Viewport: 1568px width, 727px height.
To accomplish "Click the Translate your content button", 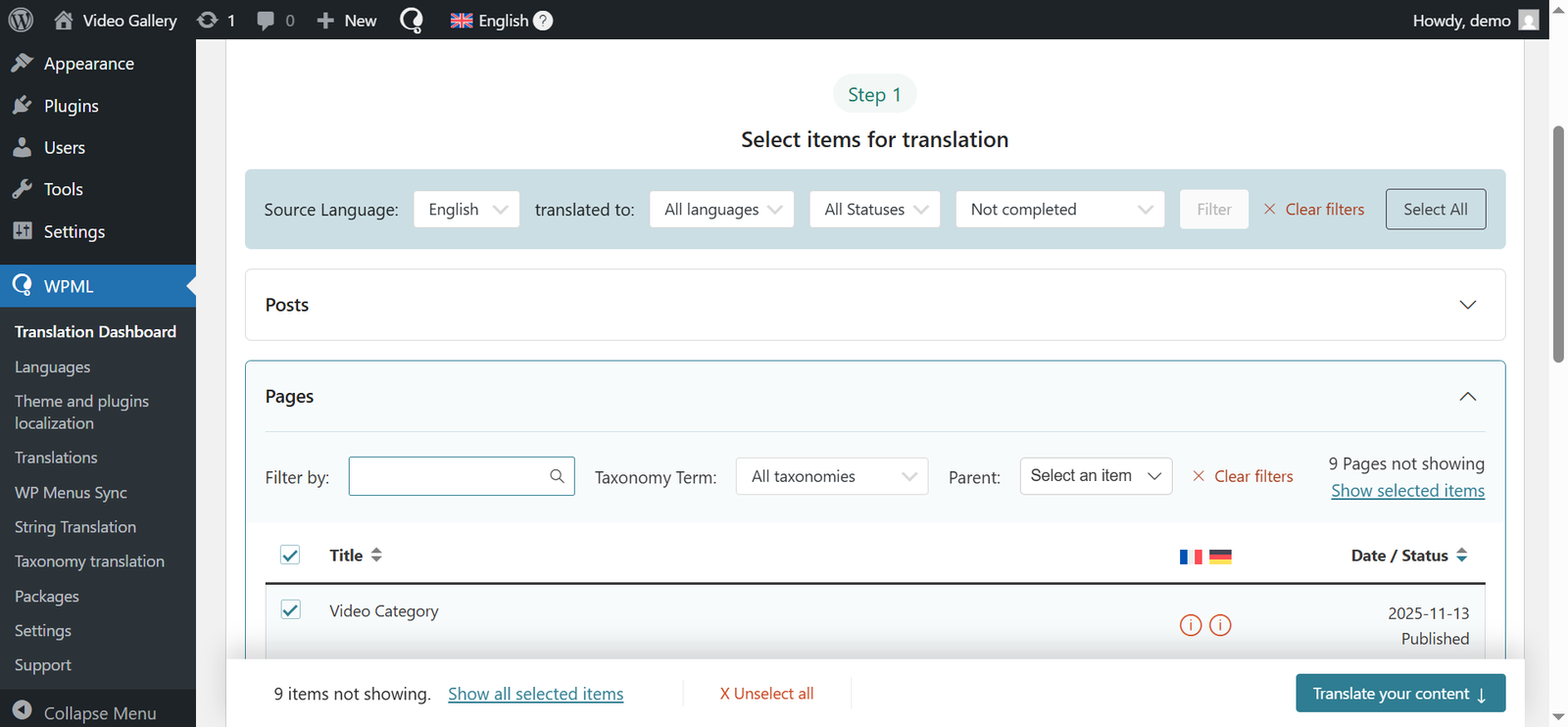I will [x=1399, y=694].
